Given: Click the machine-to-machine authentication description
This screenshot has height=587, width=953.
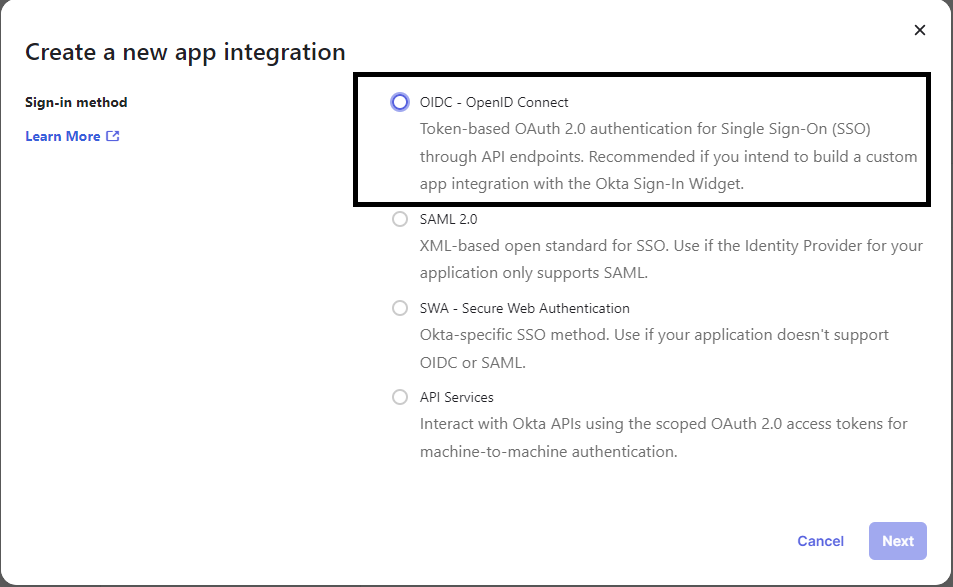Looking at the screenshot, I should (x=548, y=451).
